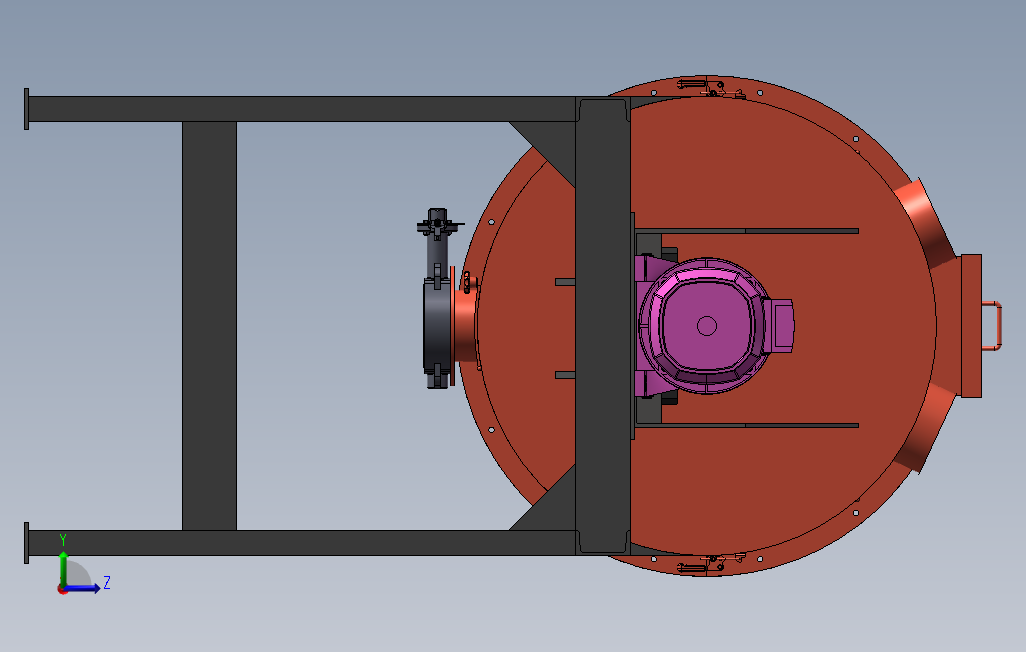The width and height of the screenshot is (1026, 652).
Task: Select the bottom rail's left end plate
Action: point(26,543)
